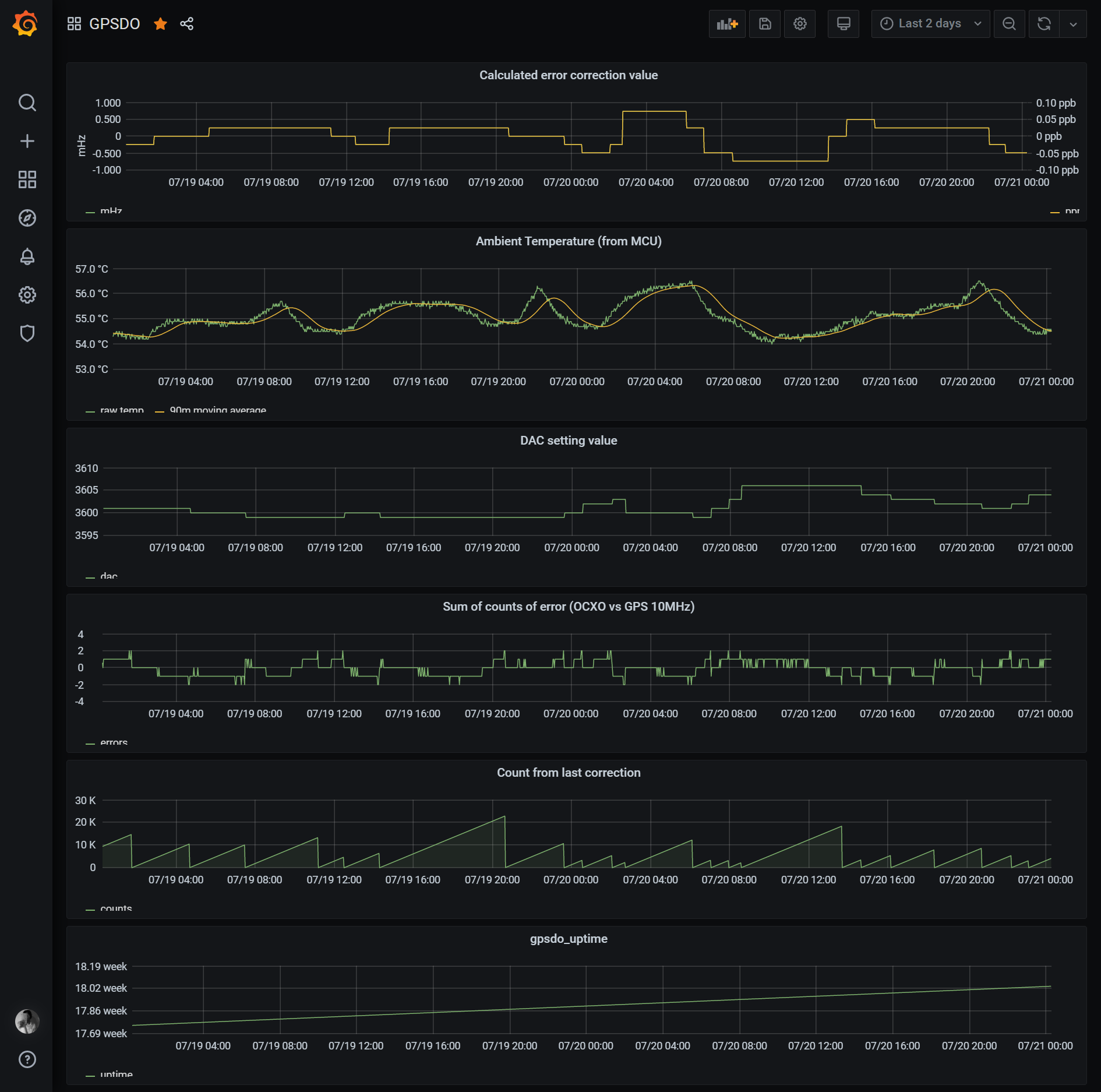This screenshot has height=1092, width=1101.
Task: Click the GPSDO dashboard title
Action: [114, 24]
